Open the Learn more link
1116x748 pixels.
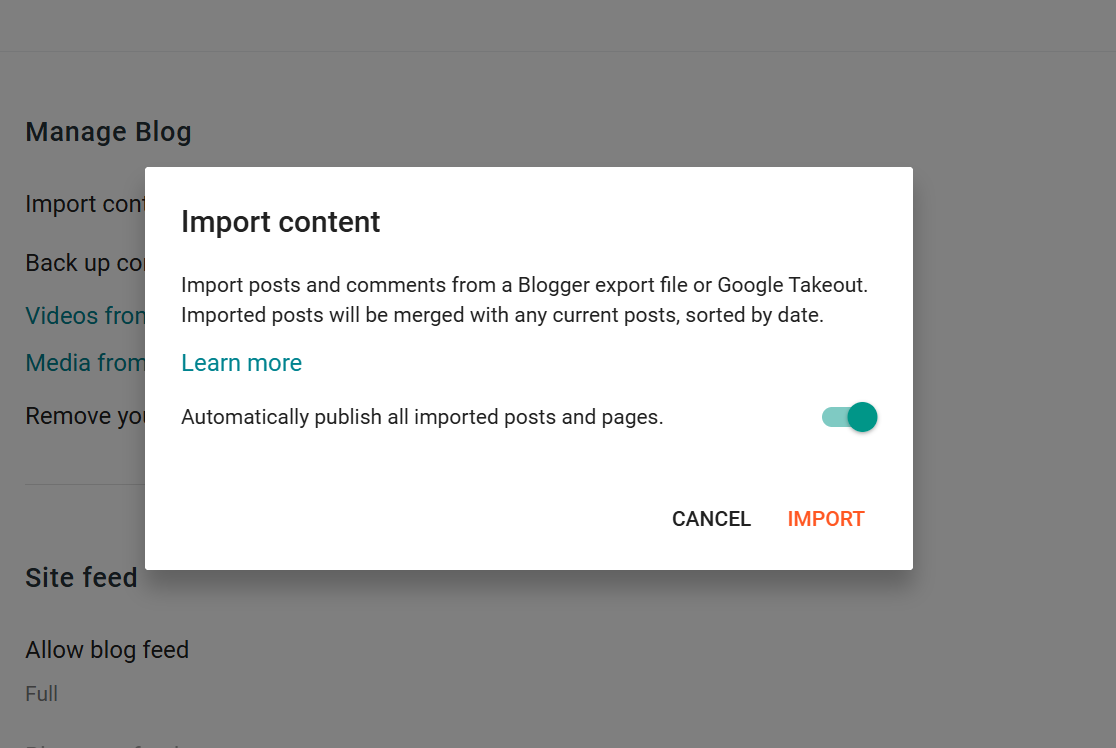pos(241,363)
